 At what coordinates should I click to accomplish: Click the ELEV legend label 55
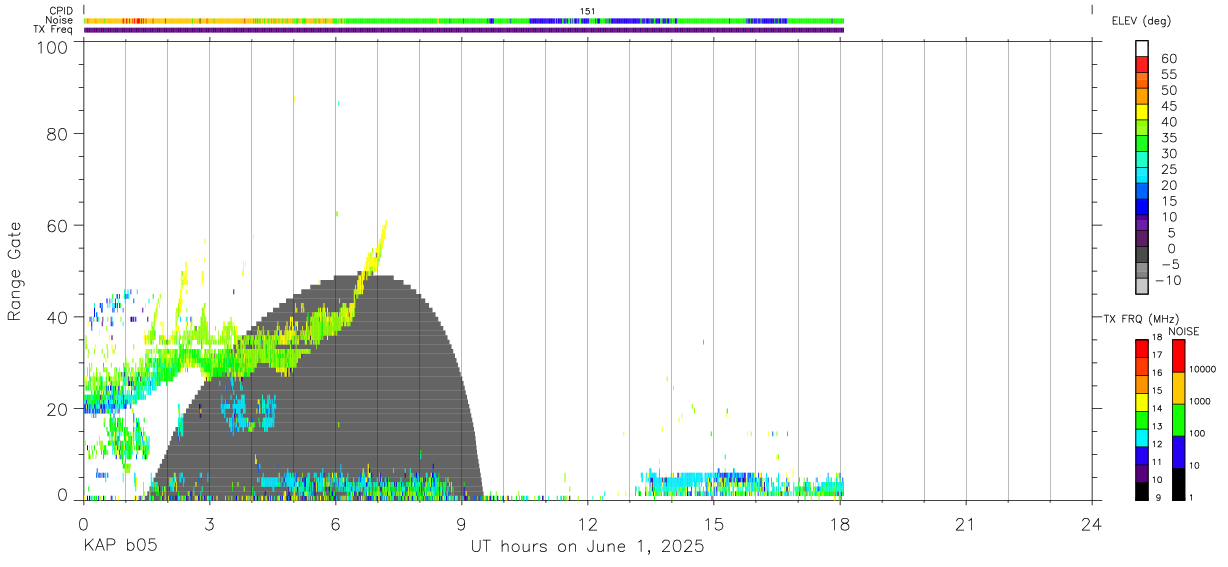pos(1167,75)
